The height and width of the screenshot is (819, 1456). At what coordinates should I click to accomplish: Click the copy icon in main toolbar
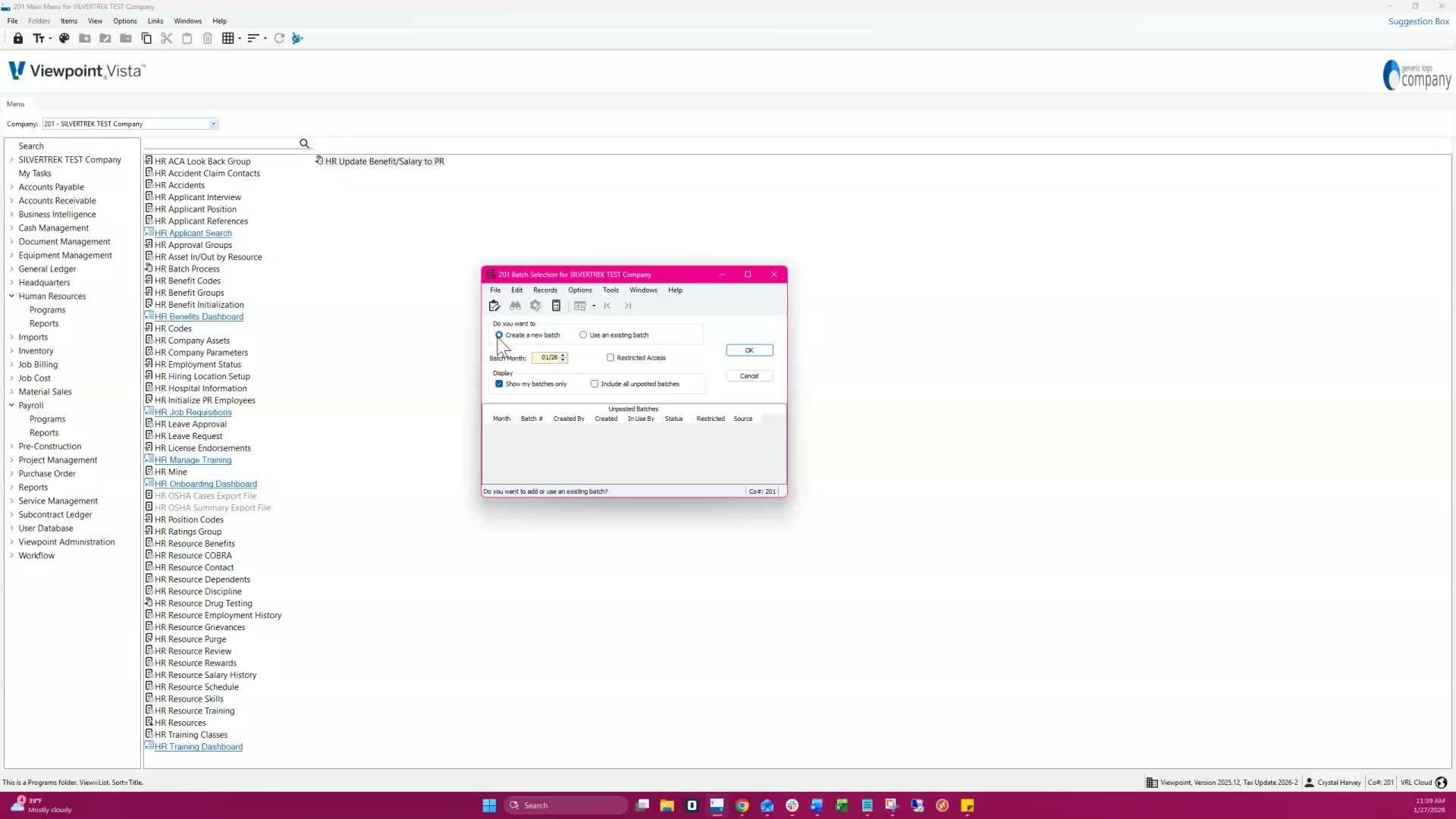point(146,38)
